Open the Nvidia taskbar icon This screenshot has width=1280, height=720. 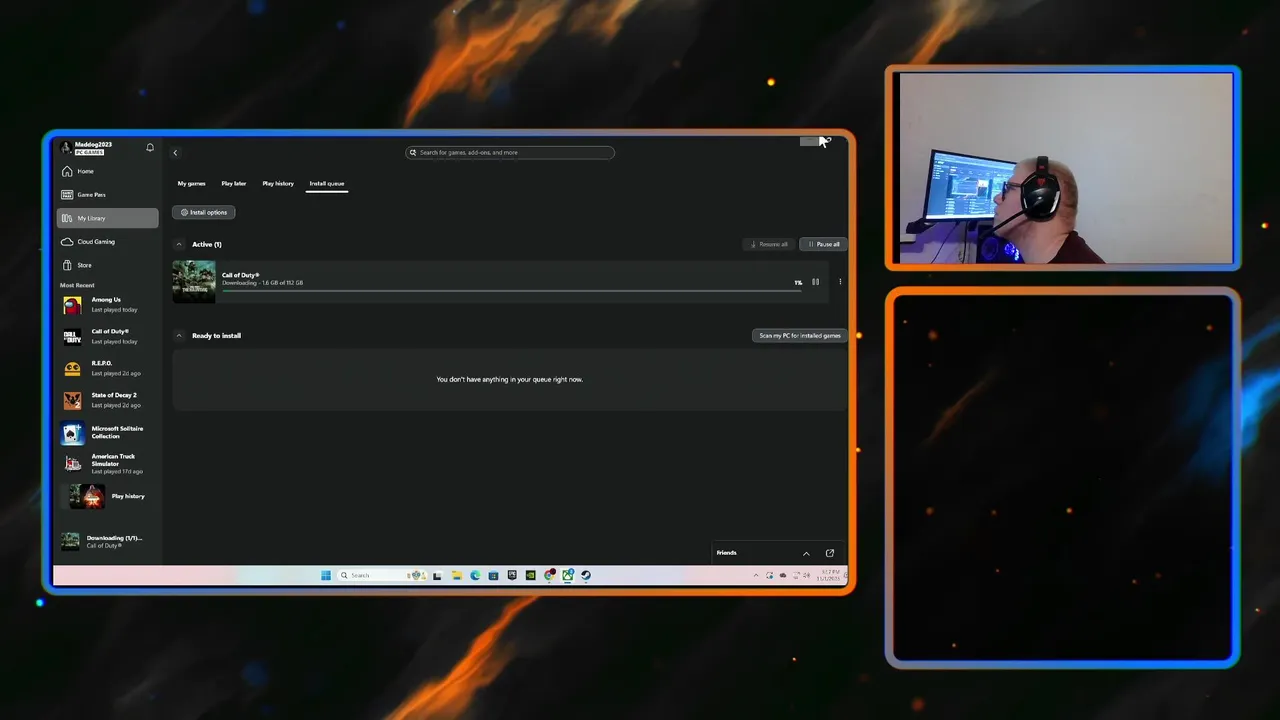tap(530, 575)
